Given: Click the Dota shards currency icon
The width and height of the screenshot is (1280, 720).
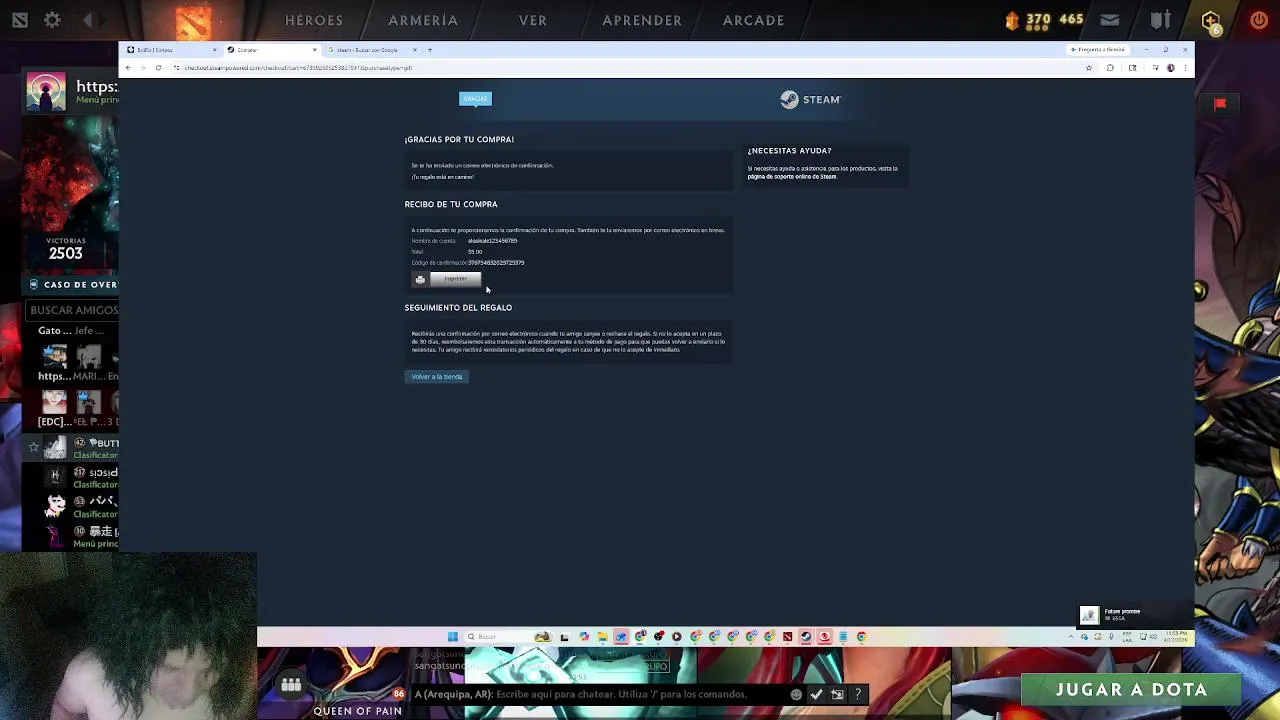Looking at the screenshot, I should tap(1012, 20).
